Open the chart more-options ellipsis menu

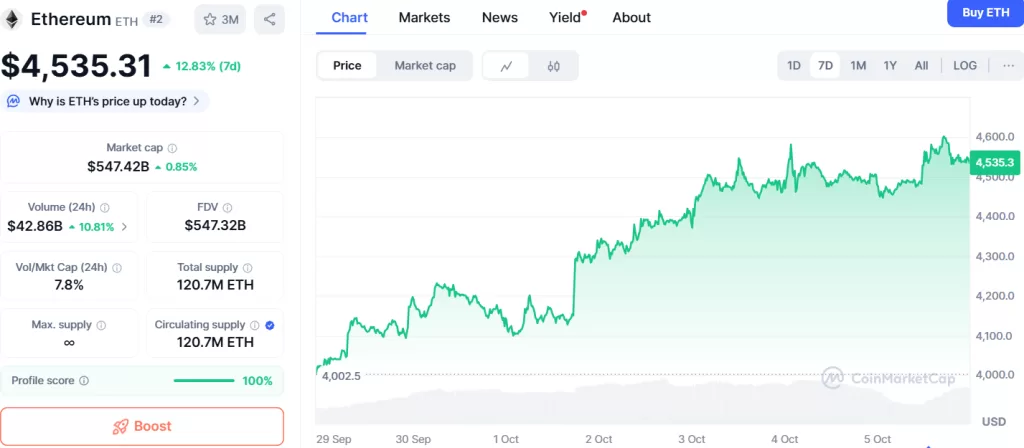(1007, 66)
